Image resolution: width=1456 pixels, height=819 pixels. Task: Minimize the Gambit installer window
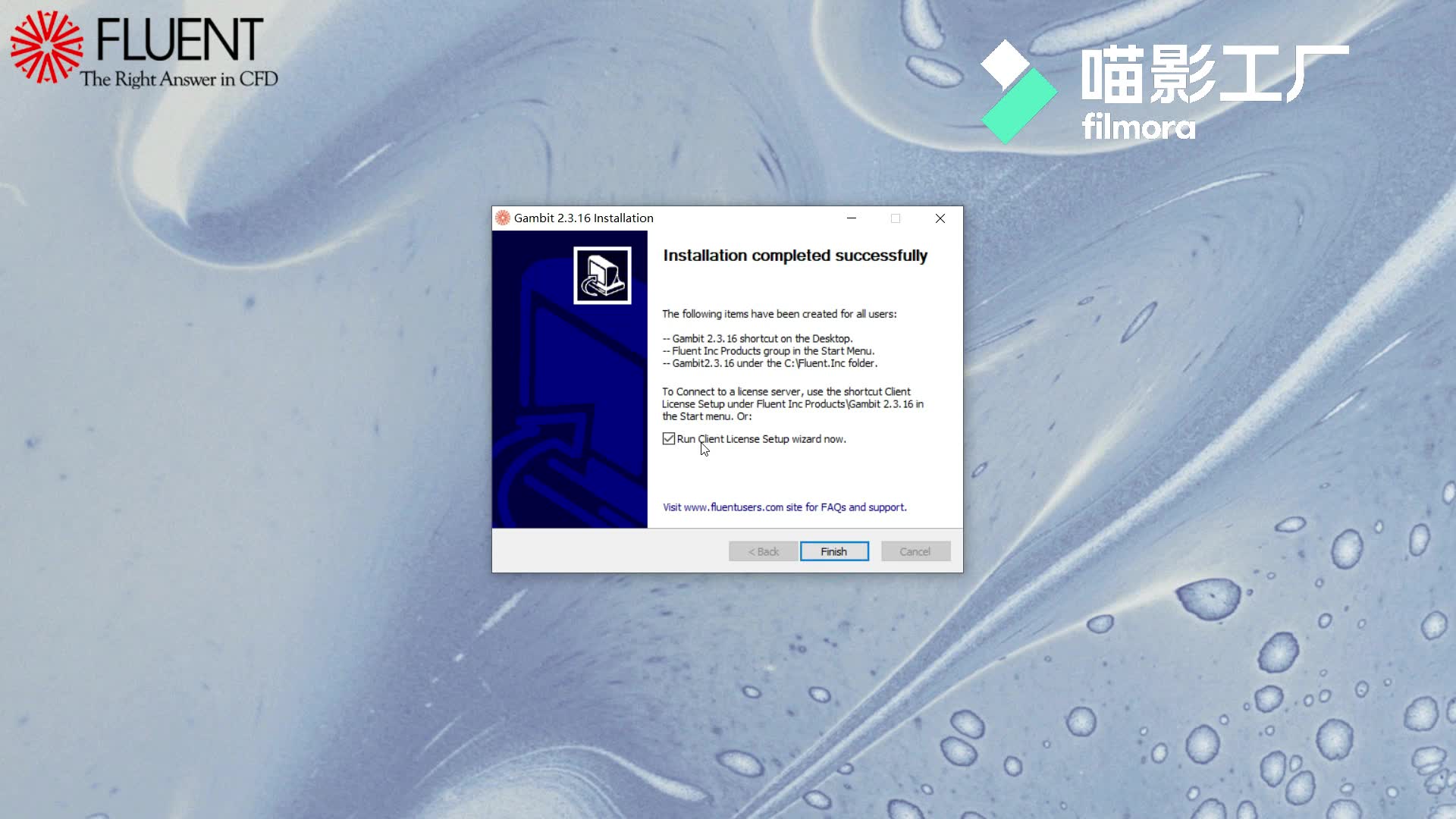[852, 218]
